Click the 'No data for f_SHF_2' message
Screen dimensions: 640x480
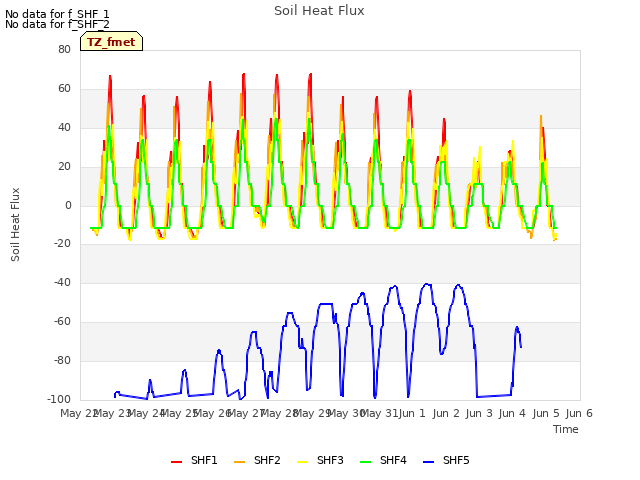57,24
